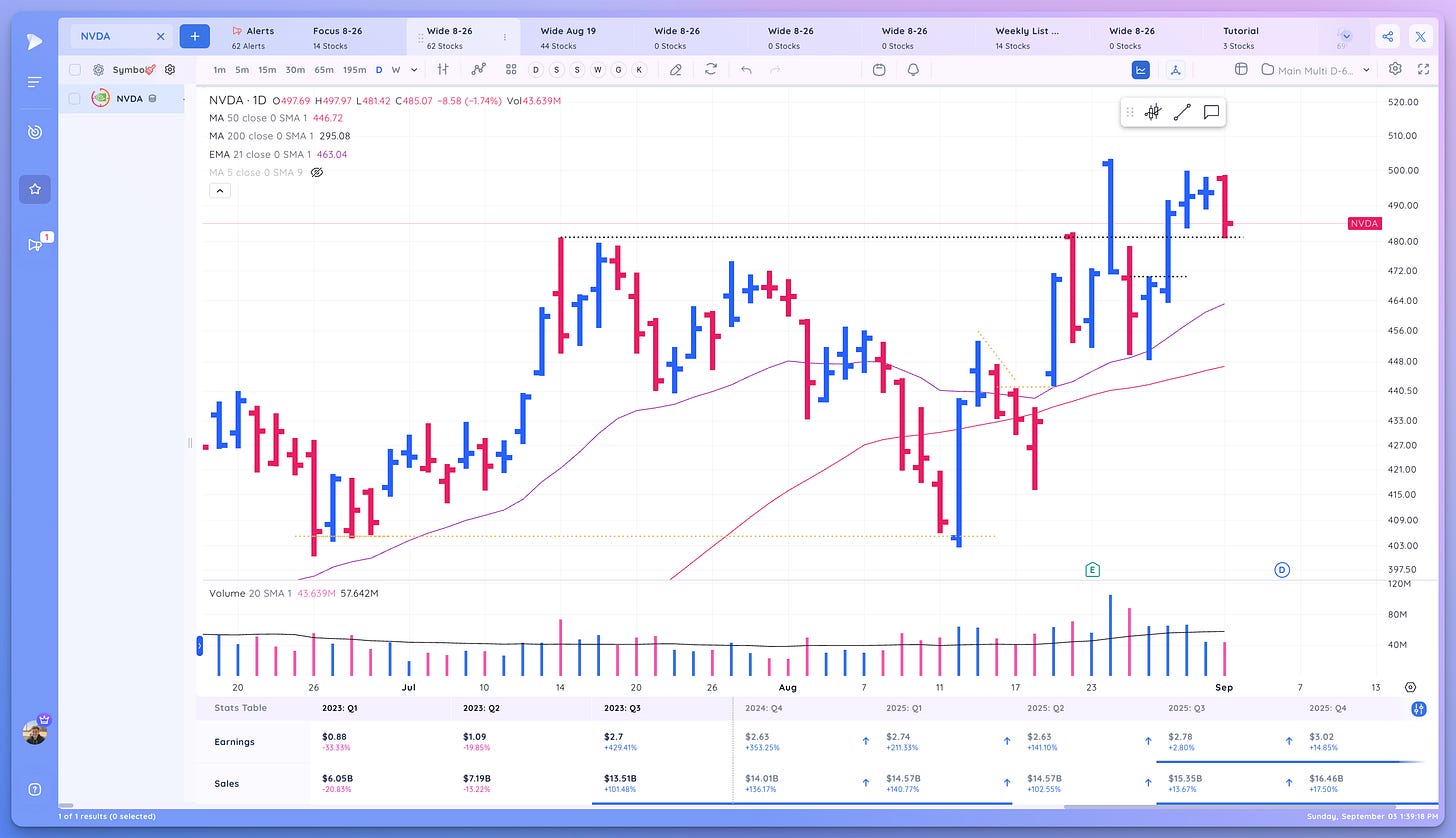This screenshot has height=838, width=1456.
Task: Select the candlestick icon in floating toolbar
Action: pos(1152,112)
